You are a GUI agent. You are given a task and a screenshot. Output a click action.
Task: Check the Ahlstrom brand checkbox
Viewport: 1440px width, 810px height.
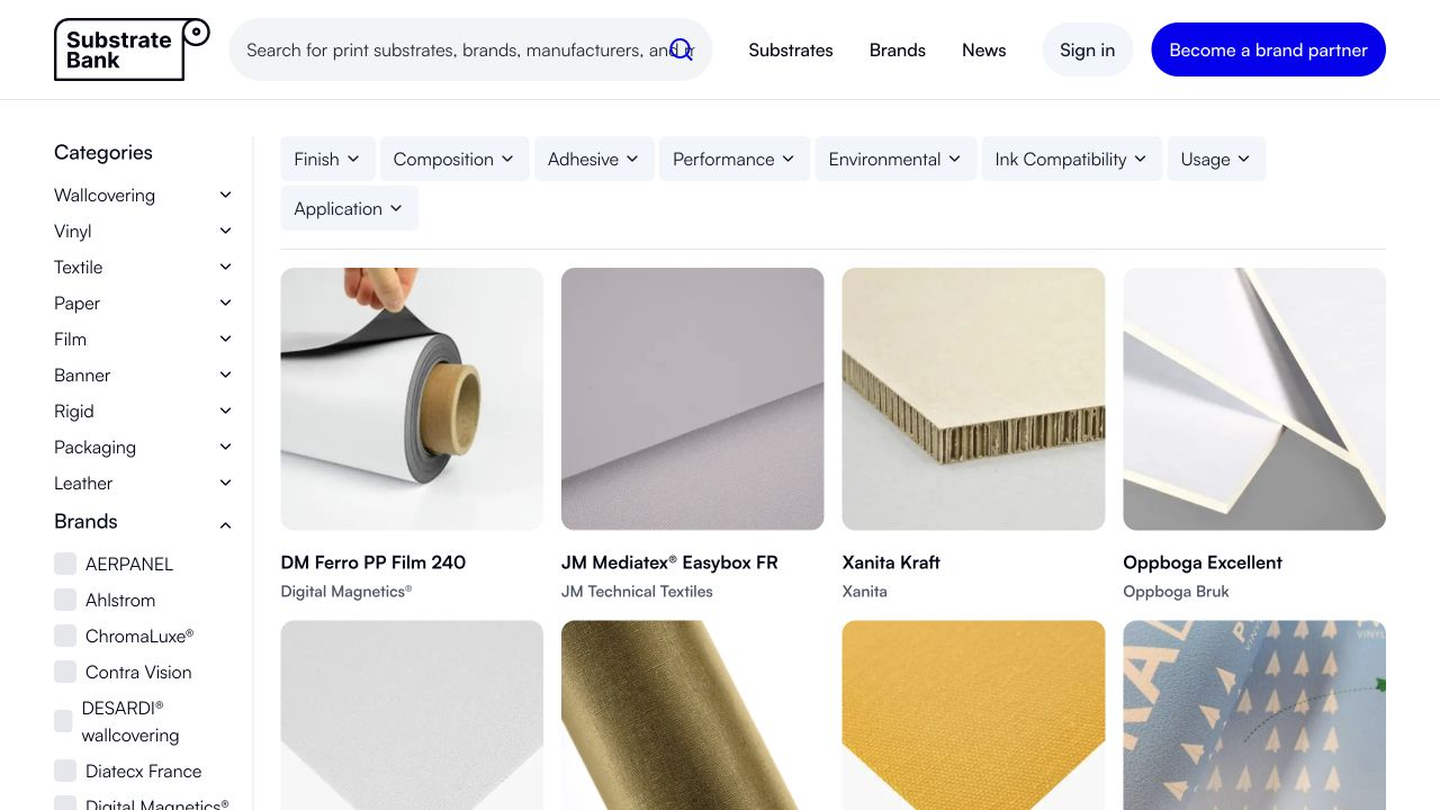click(x=65, y=600)
